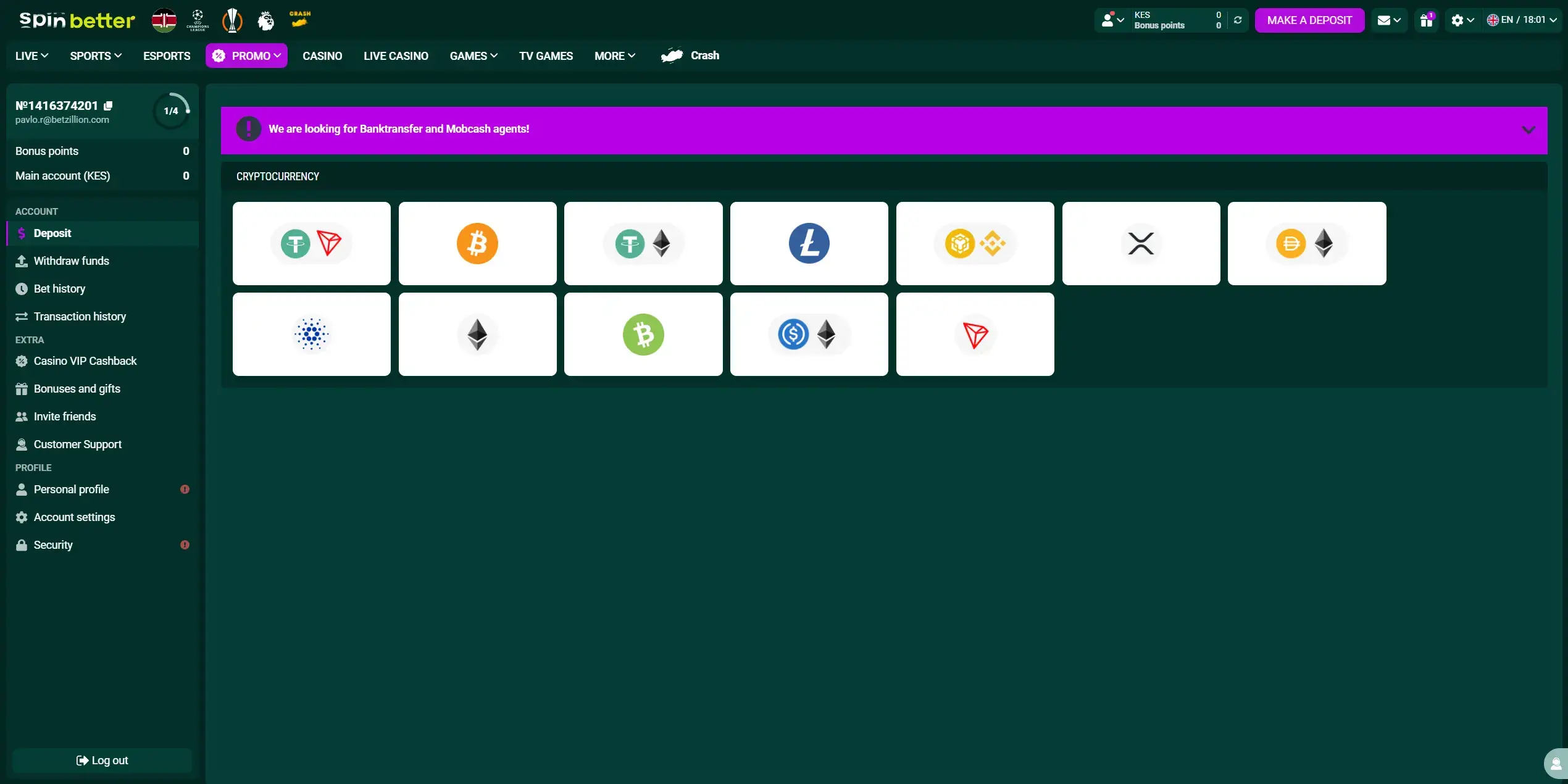
Task: Open the support chat bubble
Action: 1556,763
